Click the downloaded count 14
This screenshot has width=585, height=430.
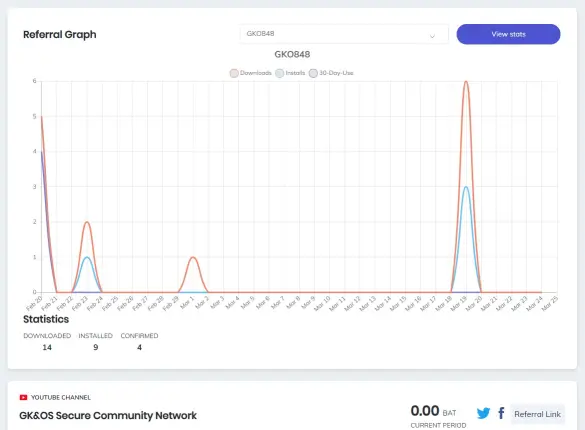click(x=47, y=348)
